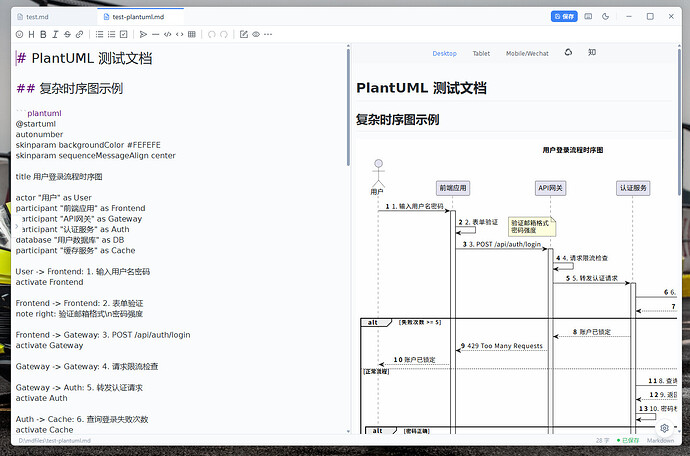The width and height of the screenshot is (690, 456).
Task: Toggle italic formatting
Action: (x=55, y=34)
